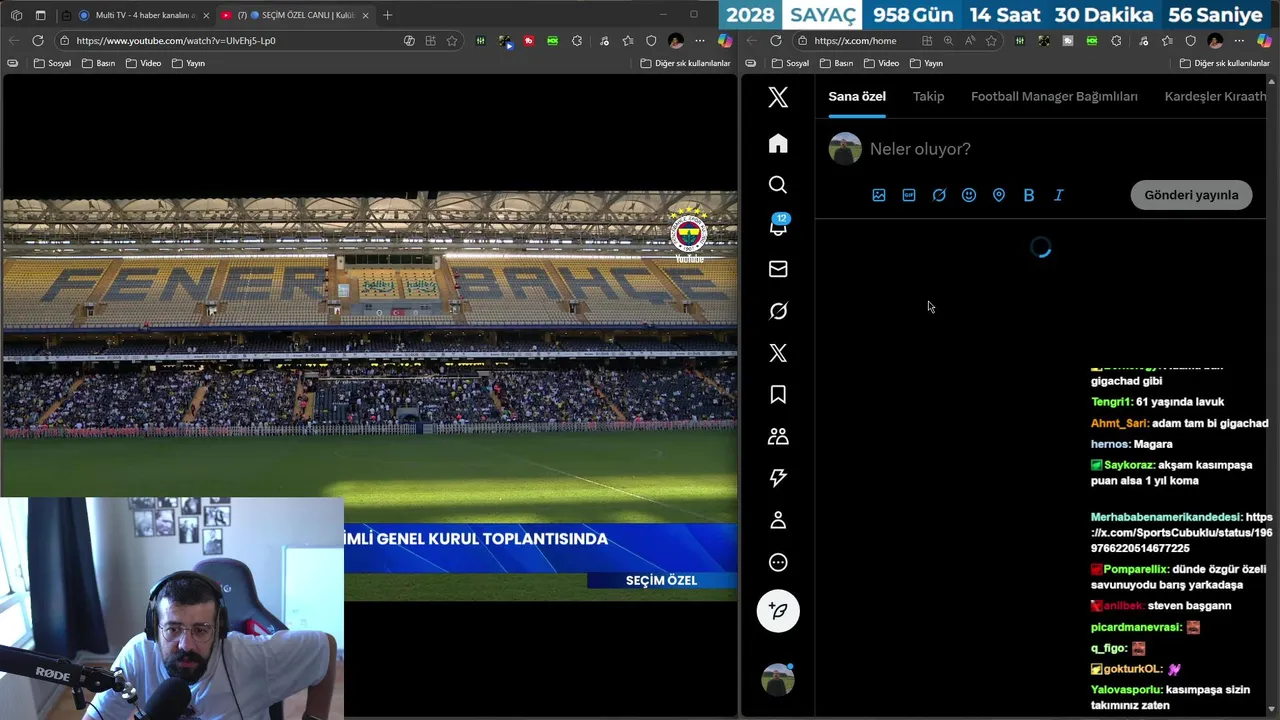Click Grok enhance icon in composer toolbar

939,195
